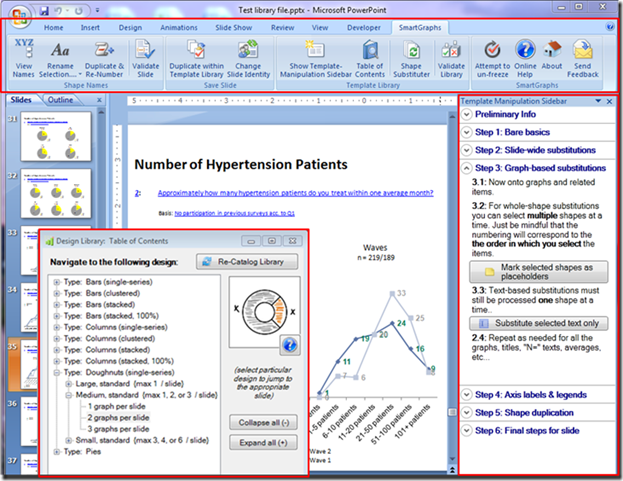Click Duplicate & Re-Number icon
This screenshot has height=481, width=623.
point(104,58)
